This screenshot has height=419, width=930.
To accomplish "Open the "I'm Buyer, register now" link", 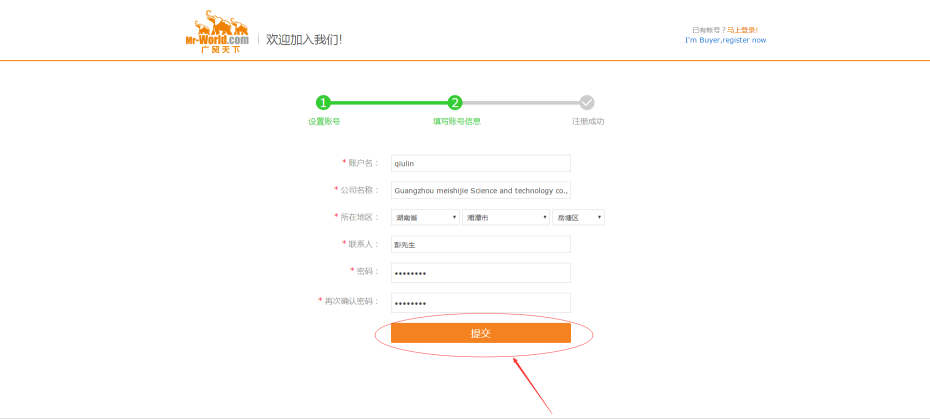I will click(726, 40).
